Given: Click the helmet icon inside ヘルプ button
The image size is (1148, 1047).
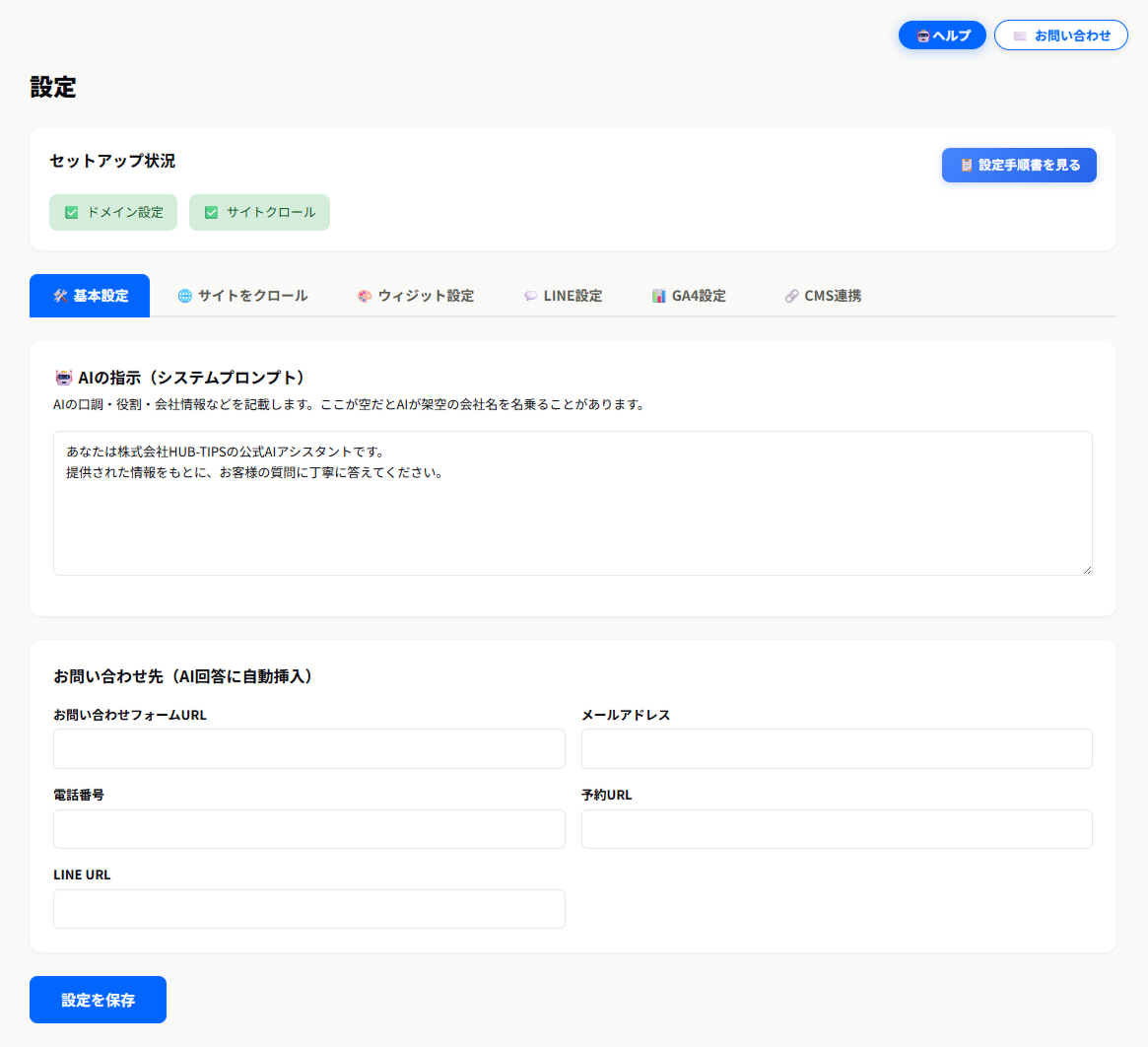Looking at the screenshot, I should [922, 35].
